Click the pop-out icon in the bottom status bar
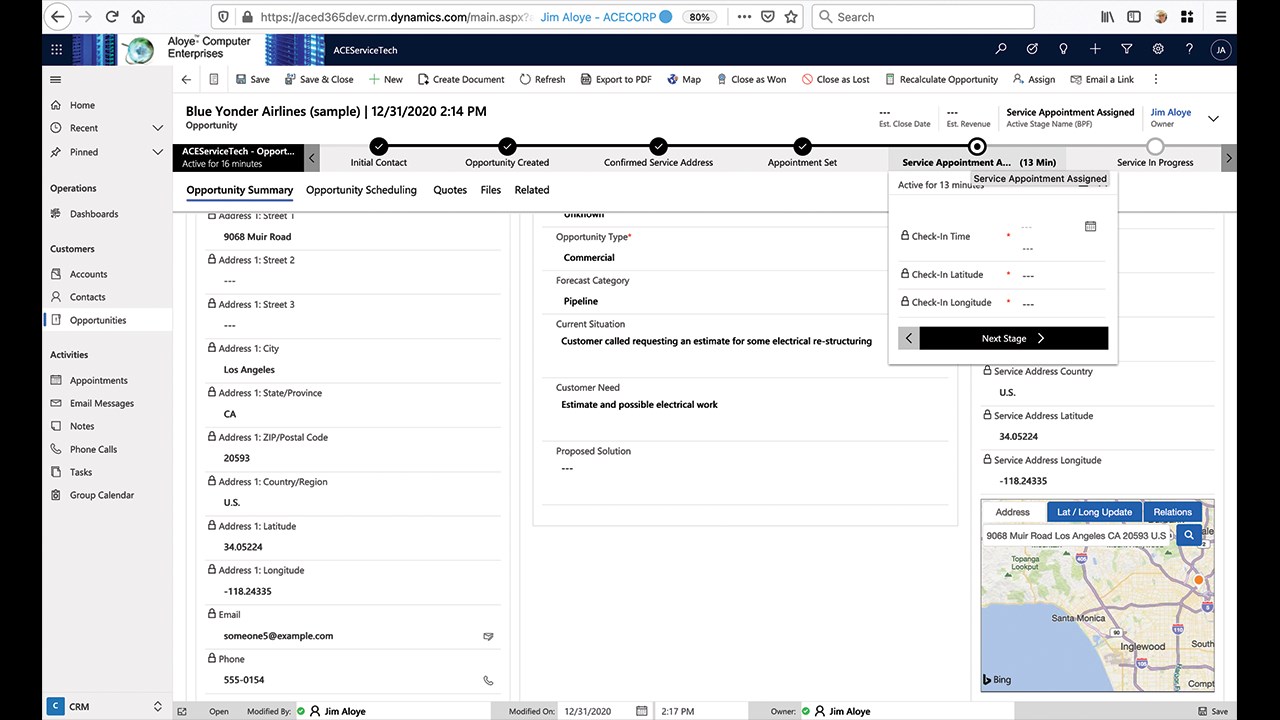 (182, 712)
